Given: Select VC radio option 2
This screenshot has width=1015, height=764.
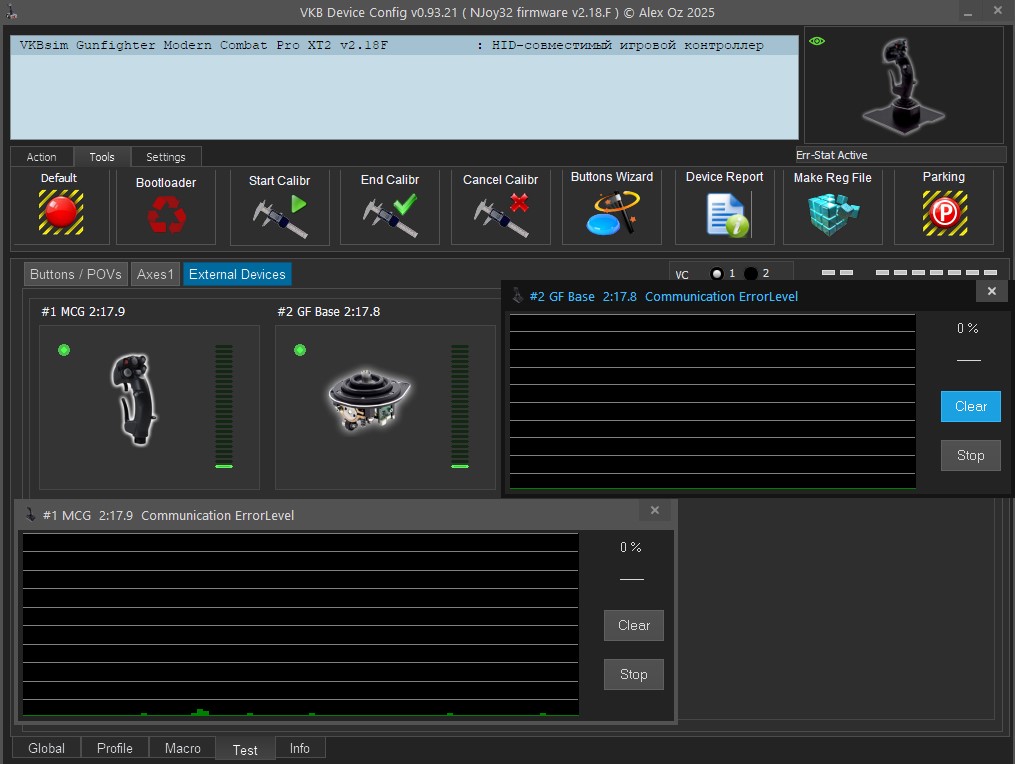Looking at the screenshot, I should 751,274.
